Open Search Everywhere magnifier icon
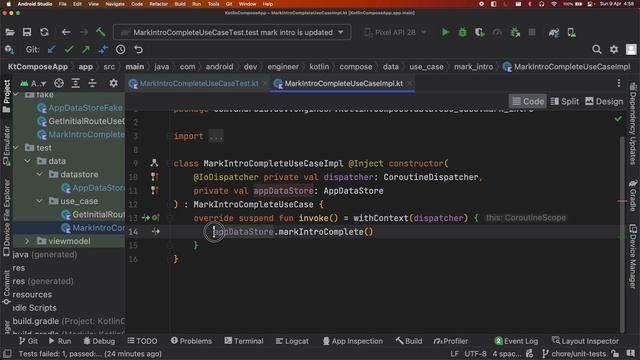The height and width of the screenshot is (360, 640). click(x=596, y=49)
